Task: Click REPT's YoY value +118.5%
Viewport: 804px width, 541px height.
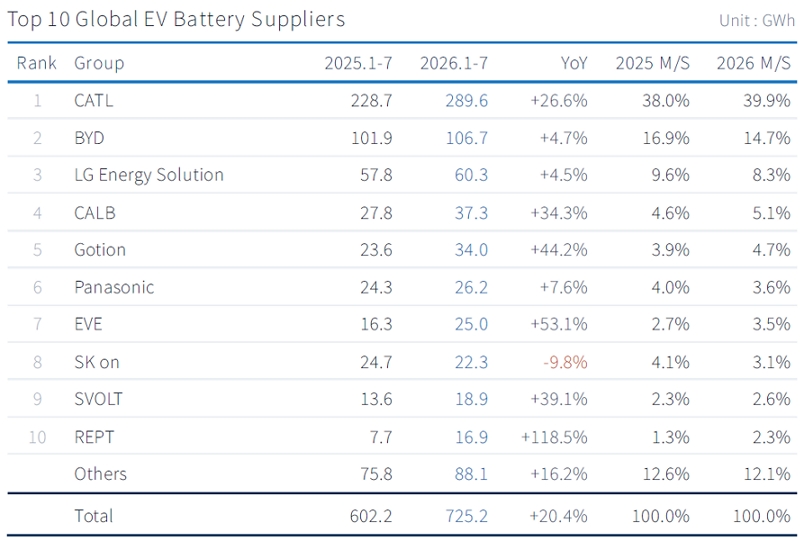Action: (x=554, y=437)
